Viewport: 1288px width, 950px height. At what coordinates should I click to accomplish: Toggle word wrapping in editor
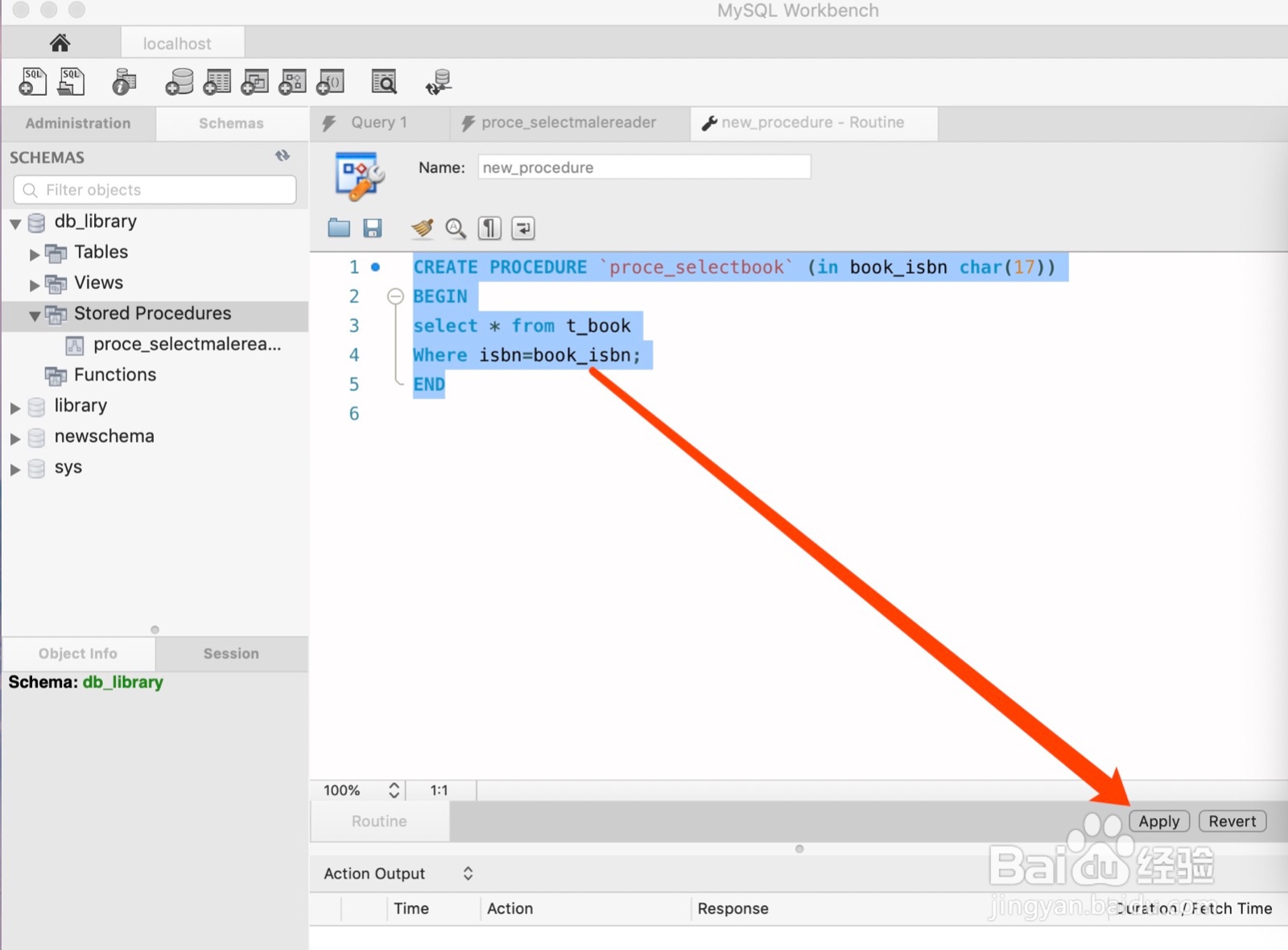(x=523, y=229)
